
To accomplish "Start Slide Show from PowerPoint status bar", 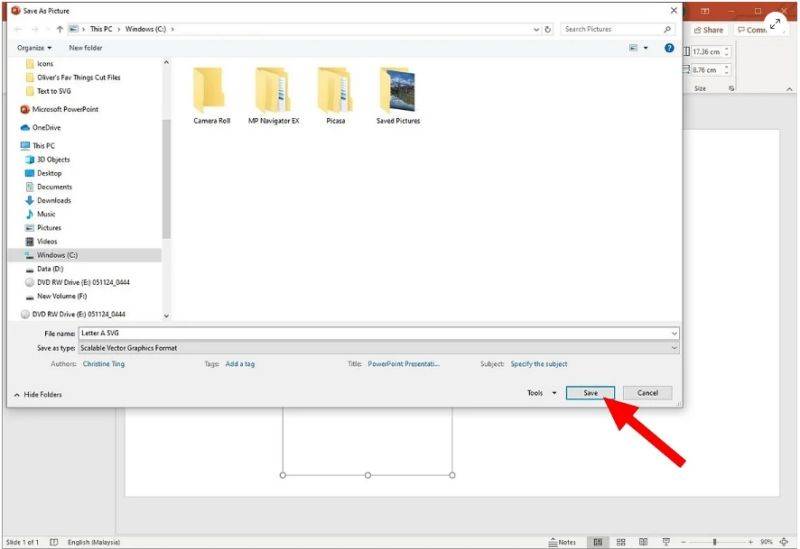I will (666, 542).
